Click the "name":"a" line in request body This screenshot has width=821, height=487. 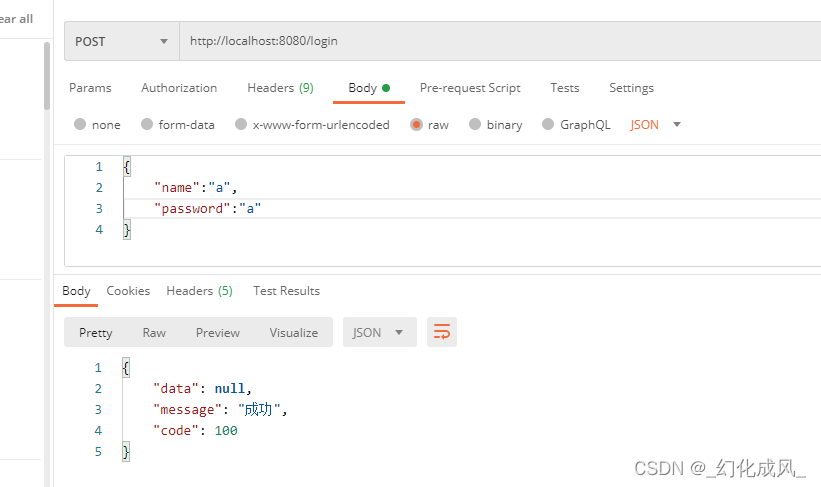tap(196, 187)
